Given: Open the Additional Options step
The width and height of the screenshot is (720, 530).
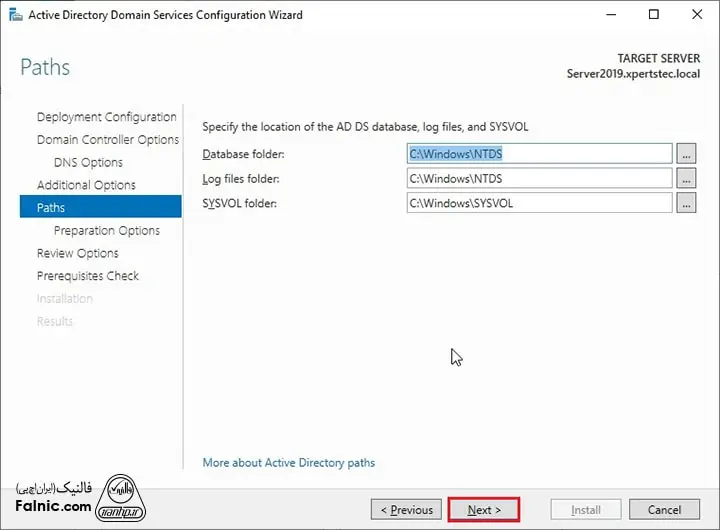Looking at the screenshot, I should click(86, 185).
